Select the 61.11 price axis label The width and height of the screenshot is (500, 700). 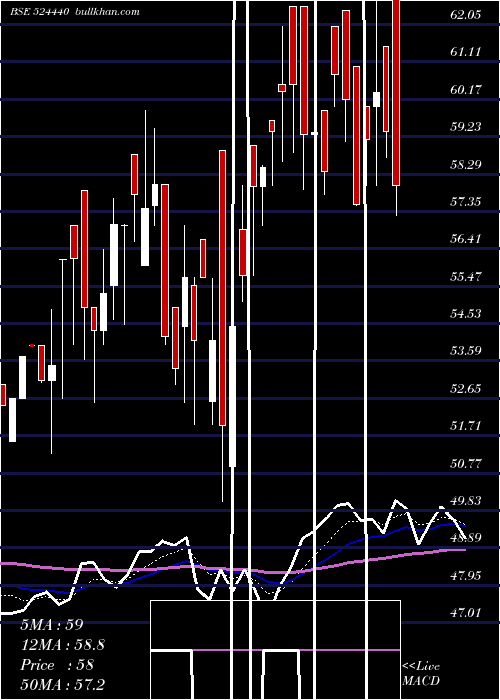(x=466, y=52)
